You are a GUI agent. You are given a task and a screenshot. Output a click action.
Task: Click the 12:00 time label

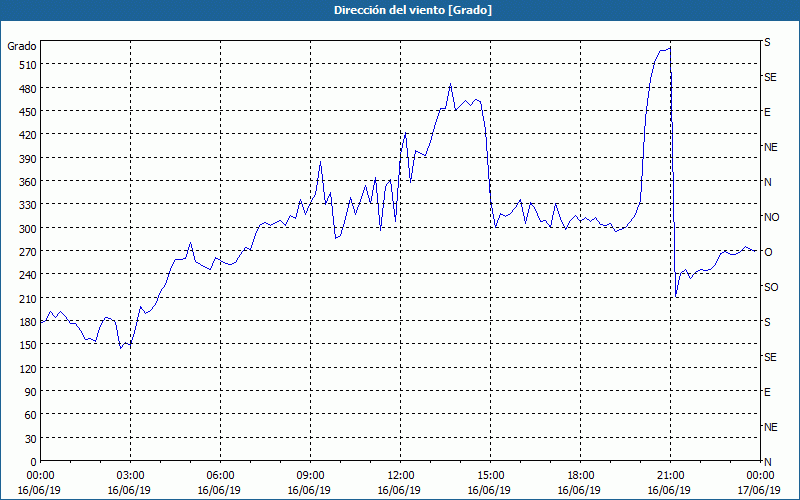pyautogui.click(x=401, y=476)
